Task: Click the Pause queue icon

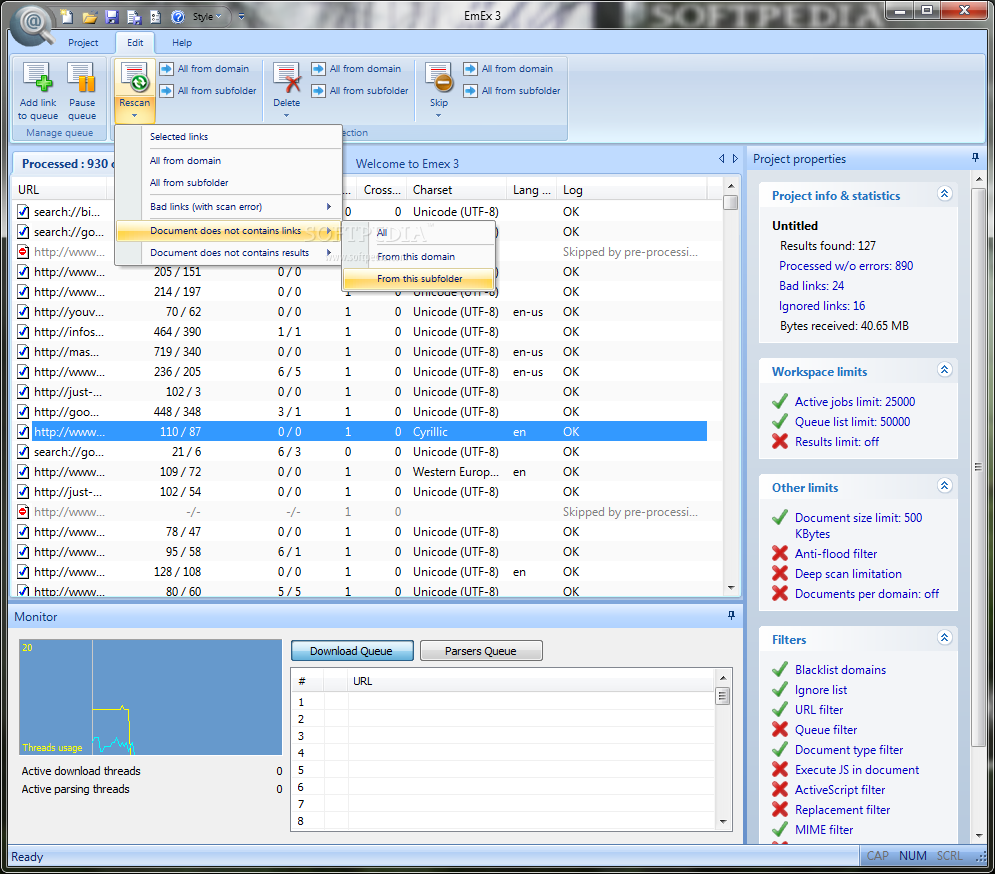Action: point(81,77)
